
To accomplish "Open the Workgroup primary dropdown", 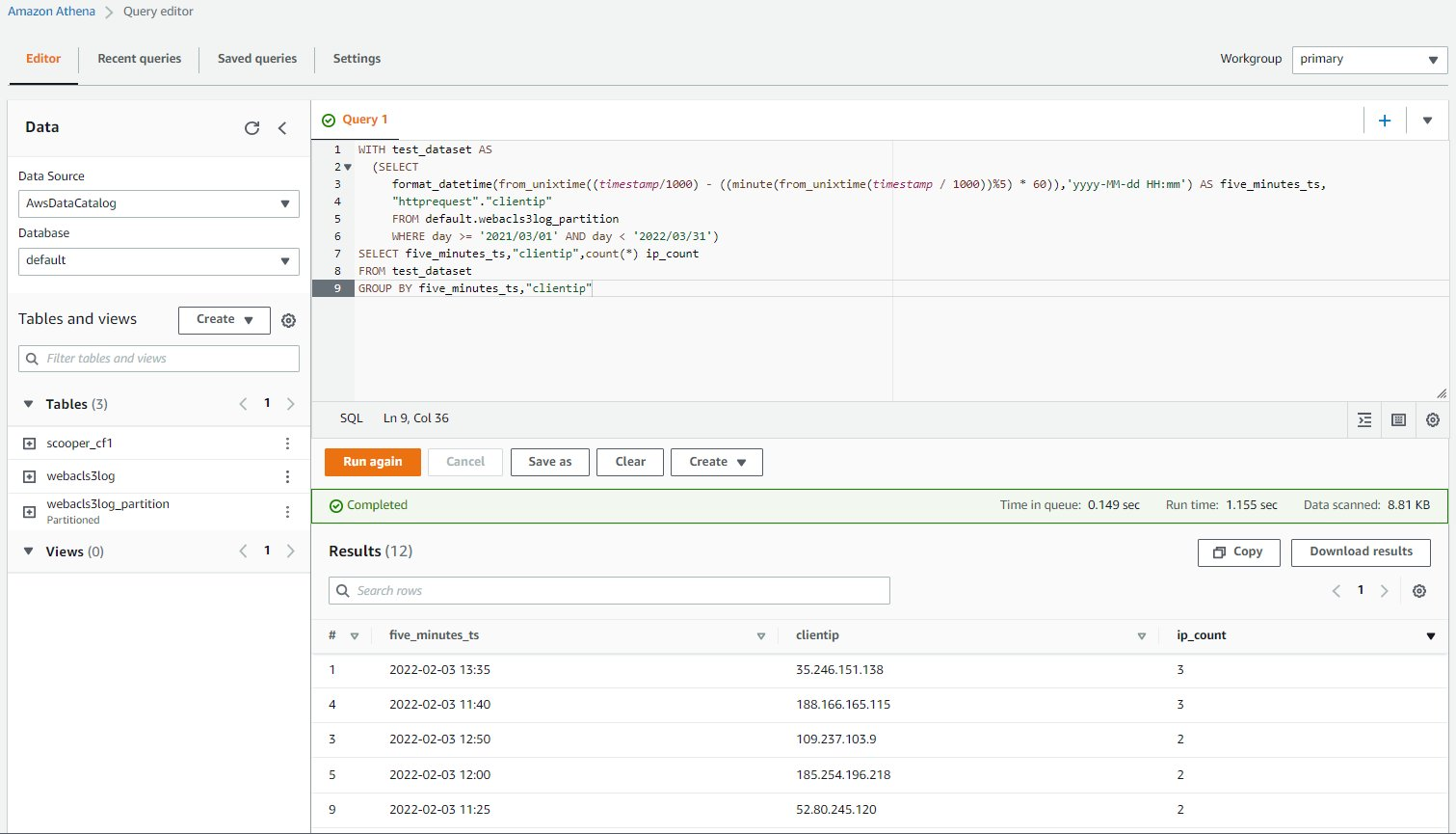I will (x=1368, y=60).
